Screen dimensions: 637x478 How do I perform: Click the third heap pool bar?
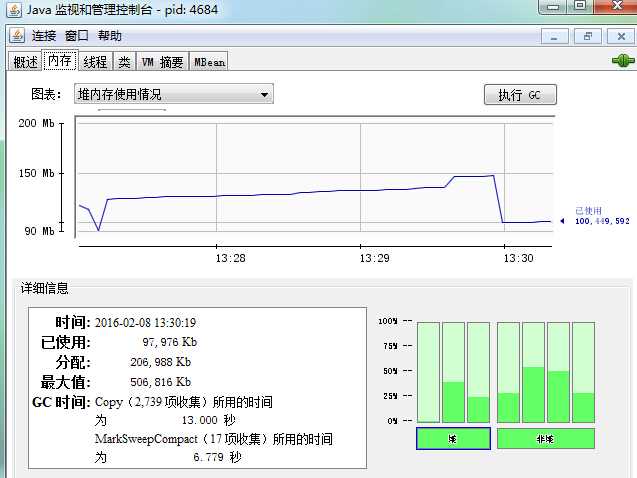pyautogui.click(x=478, y=372)
